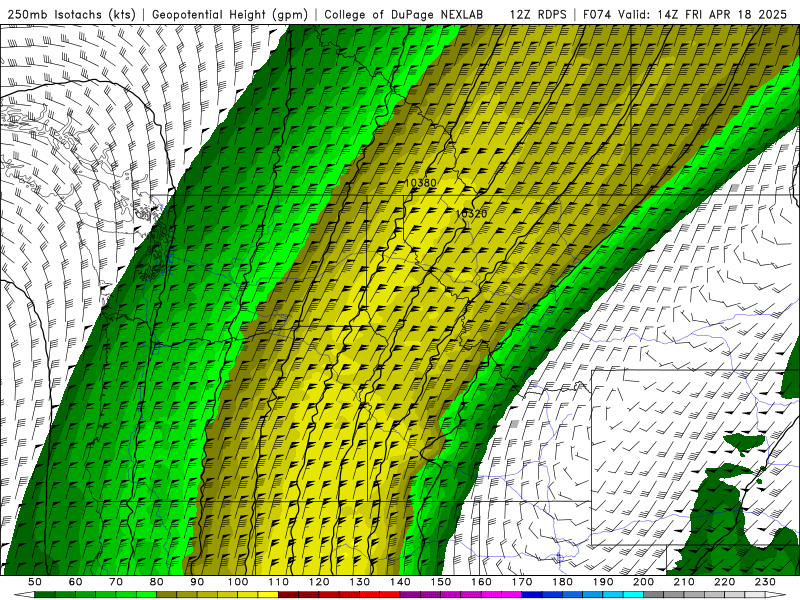Click the 'College of DuPage NEXLAB' label
This screenshot has height=600, width=800.
404,14
